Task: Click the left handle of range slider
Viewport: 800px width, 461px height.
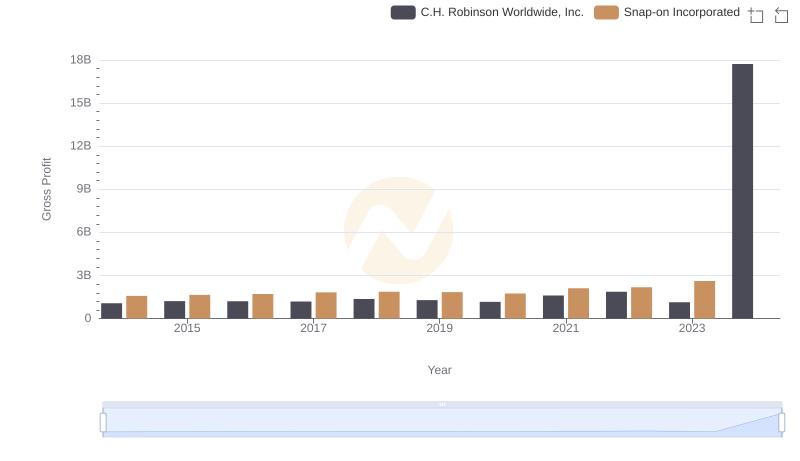Action: [103, 422]
